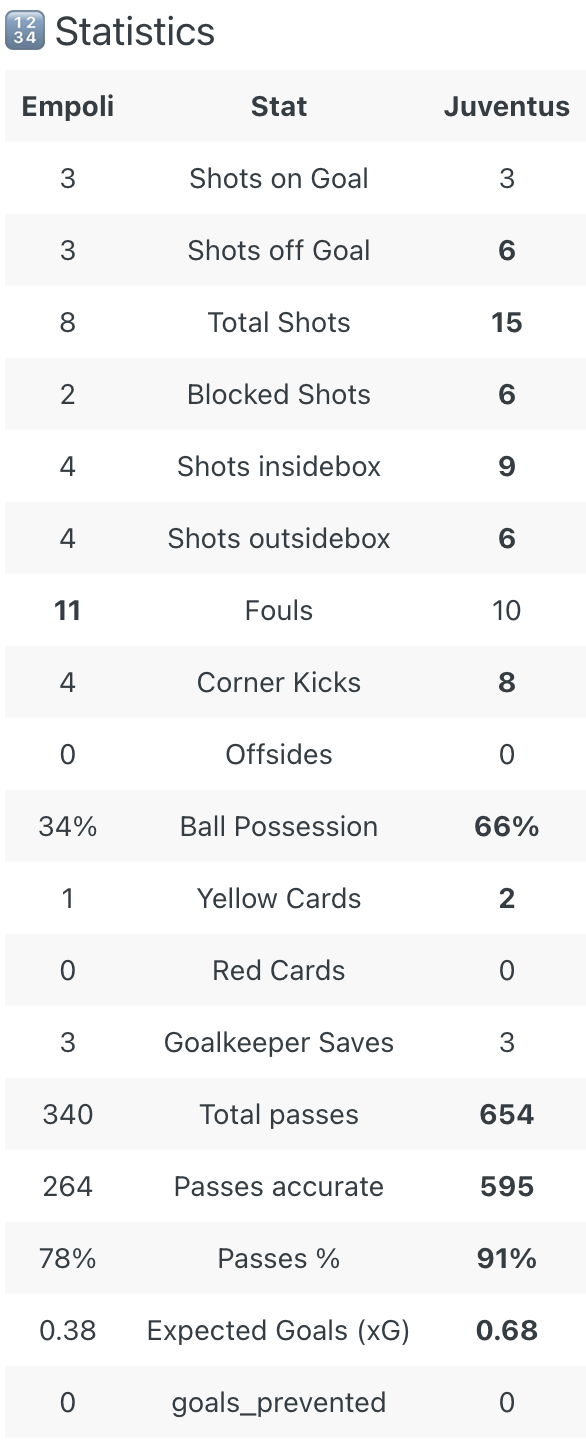Image resolution: width=586 pixels, height=1446 pixels.
Task: Select the Shots on Goal row label
Action: [279, 179]
